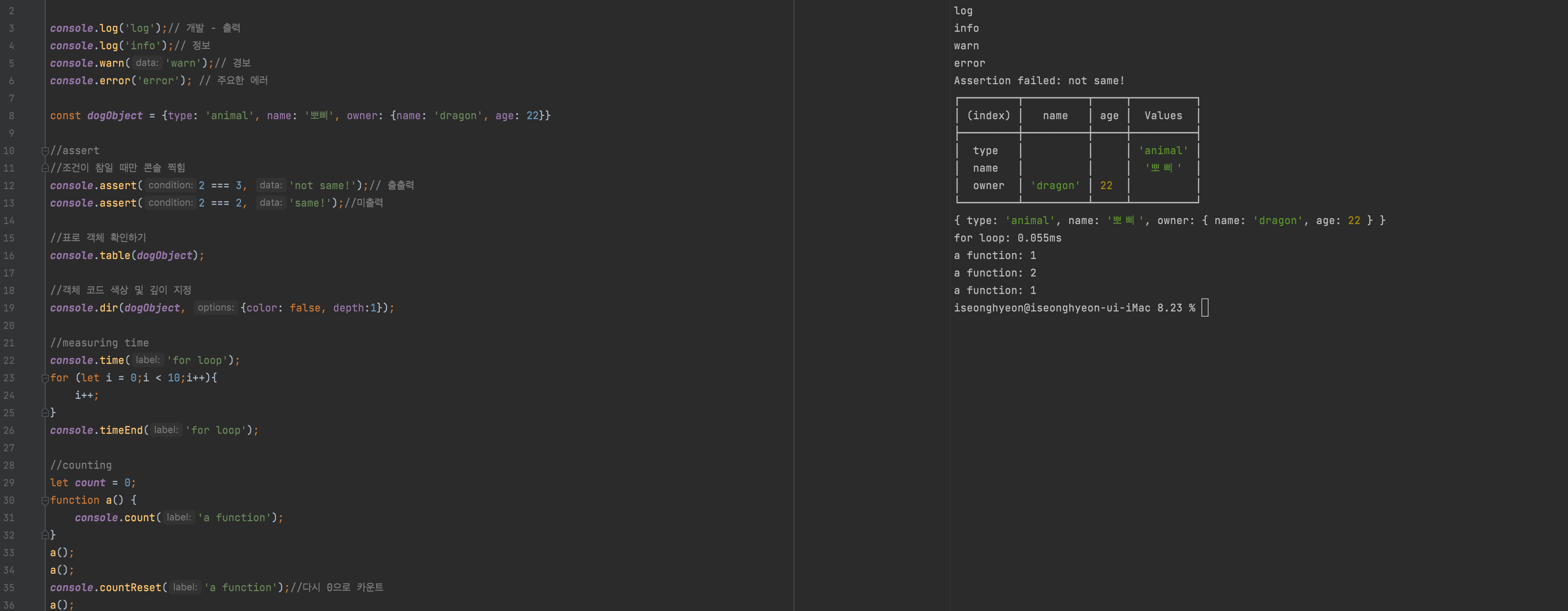Click the 'condition:' hint on line 12
This screenshot has width=1568, height=611.
pyautogui.click(x=170, y=185)
